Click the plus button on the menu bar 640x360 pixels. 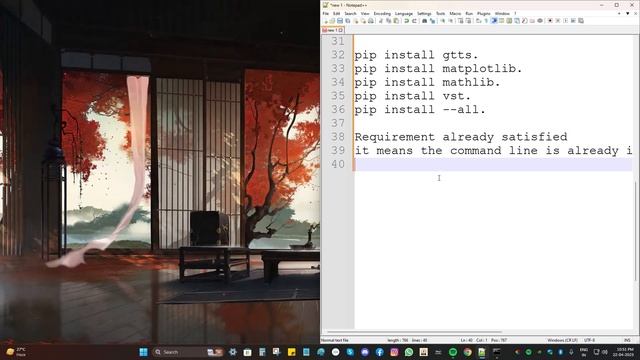point(619,13)
